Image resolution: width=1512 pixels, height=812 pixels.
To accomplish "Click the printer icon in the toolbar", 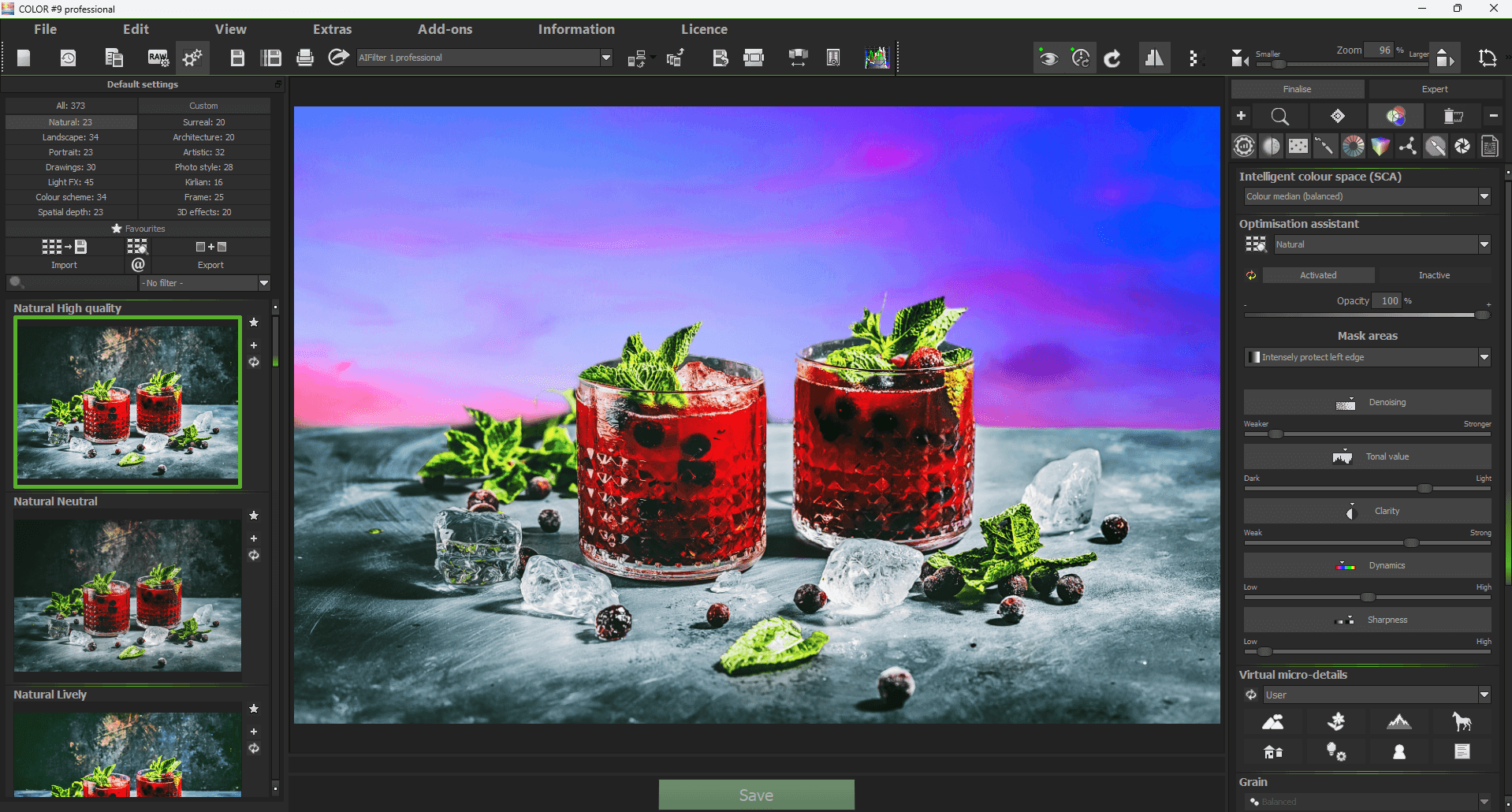I will coord(305,58).
